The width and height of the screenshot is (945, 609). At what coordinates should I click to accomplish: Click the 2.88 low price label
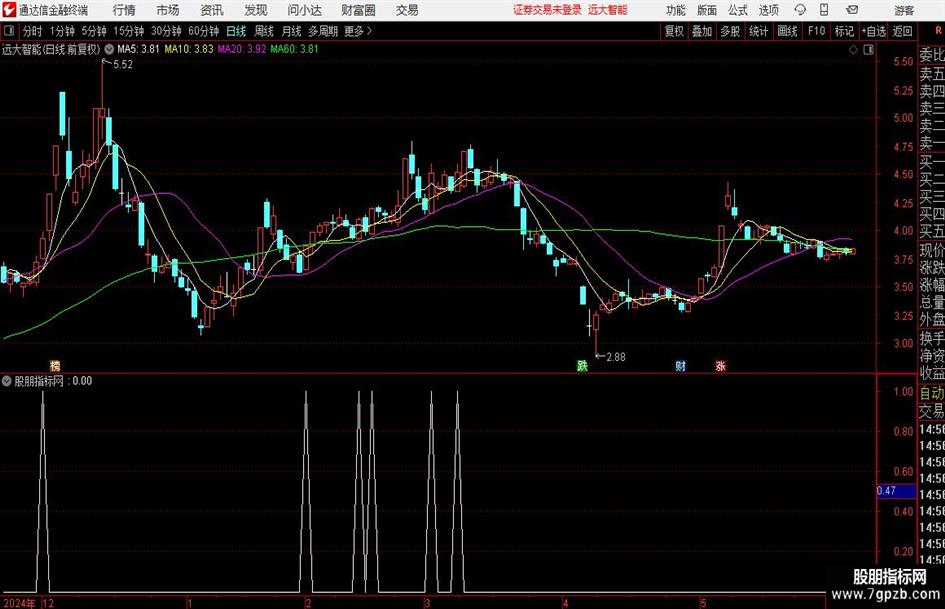coord(615,357)
